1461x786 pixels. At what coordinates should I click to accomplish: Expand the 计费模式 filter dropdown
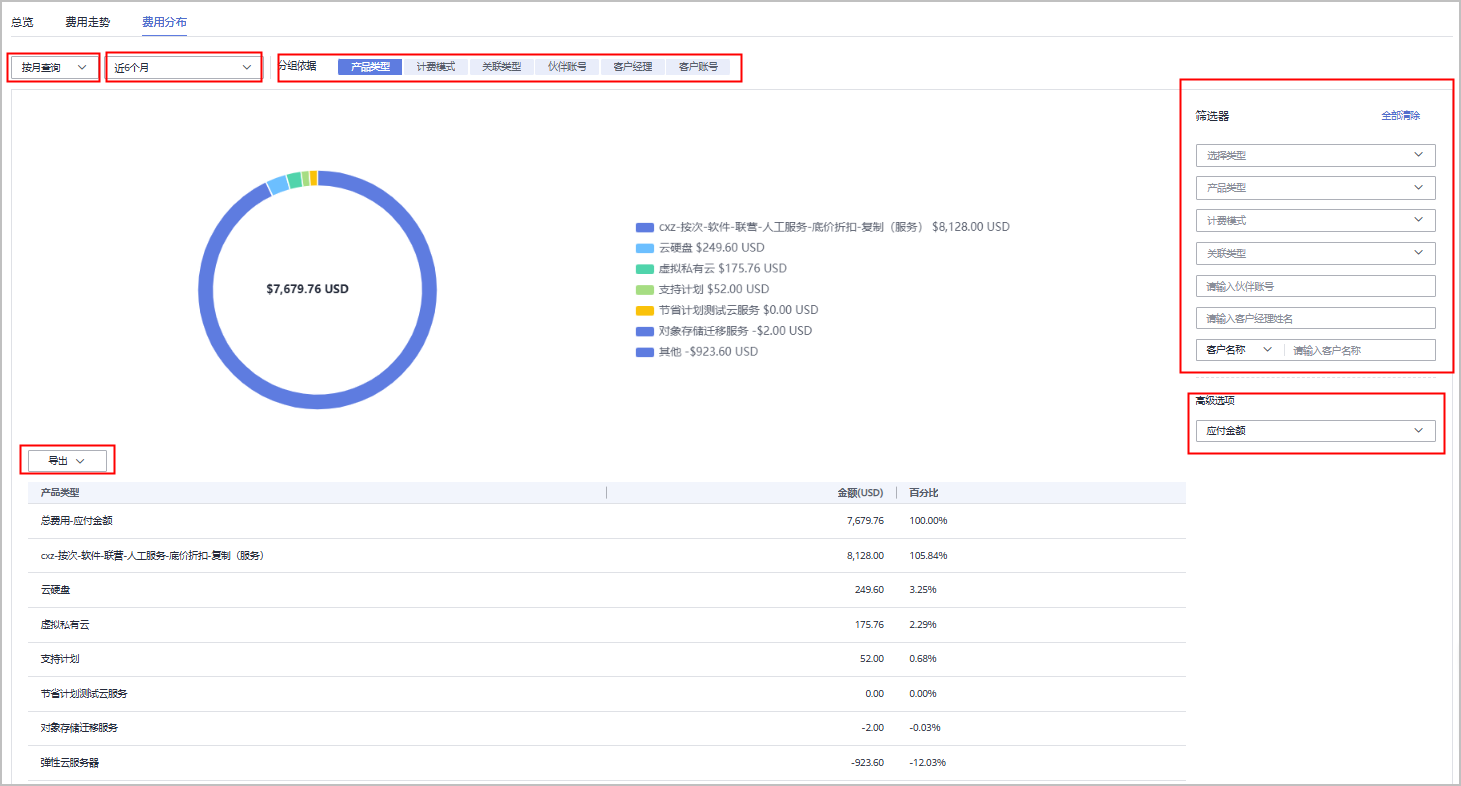[1315, 220]
